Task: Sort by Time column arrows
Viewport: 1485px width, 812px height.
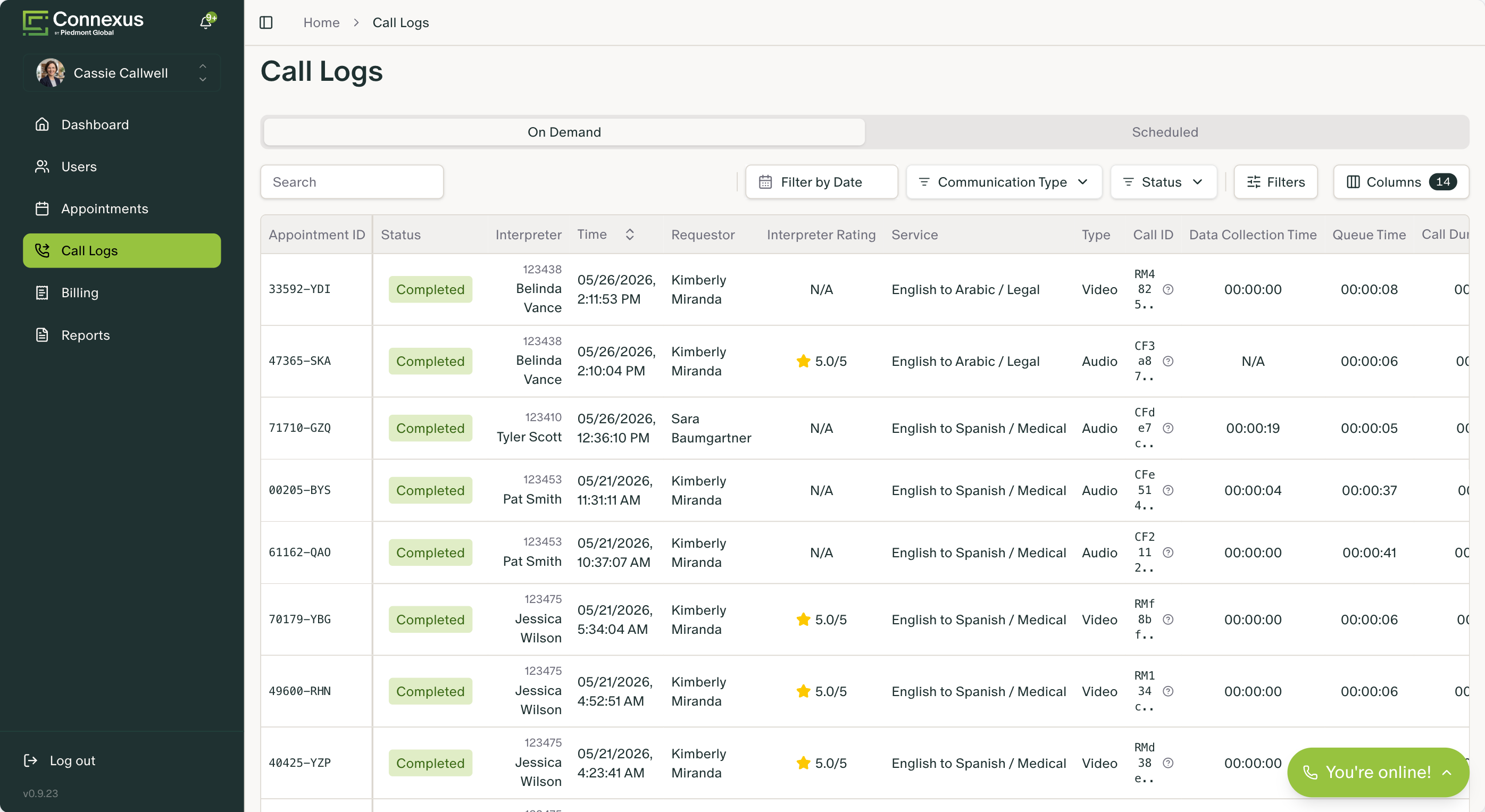Action: click(630, 235)
